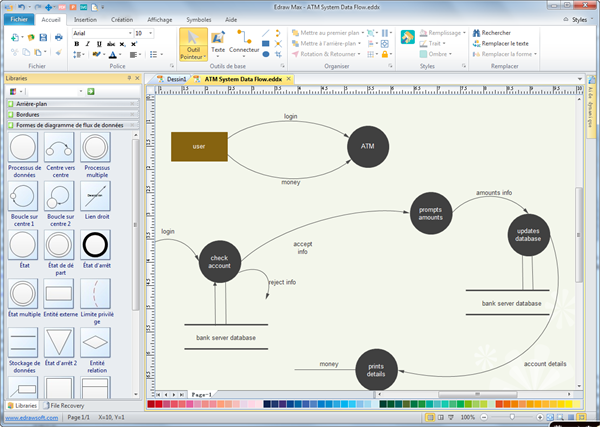The image size is (600, 427).
Task: Pick 'Stockage de données' shape
Action: (24, 341)
